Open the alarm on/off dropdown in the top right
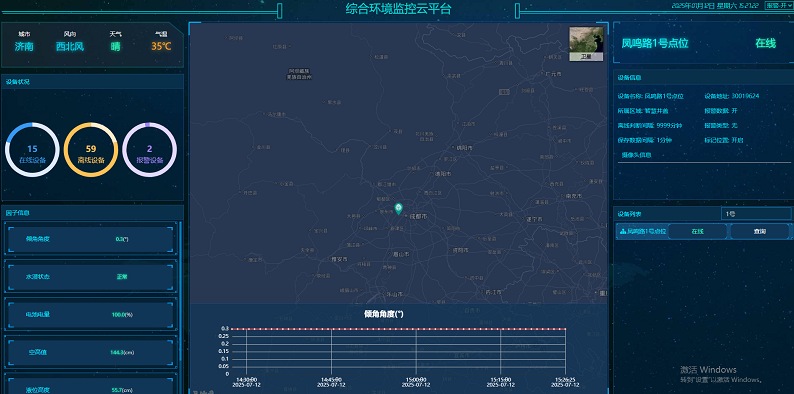 pos(778,6)
